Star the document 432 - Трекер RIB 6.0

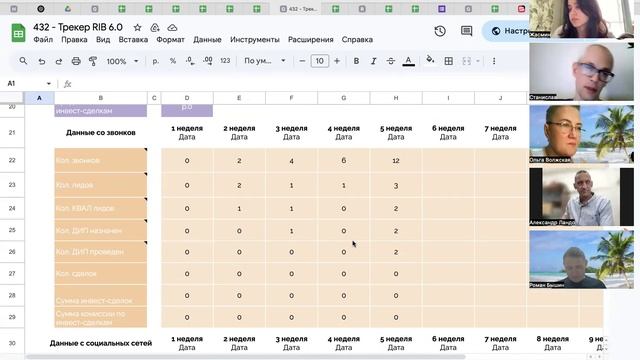(x=138, y=28)
